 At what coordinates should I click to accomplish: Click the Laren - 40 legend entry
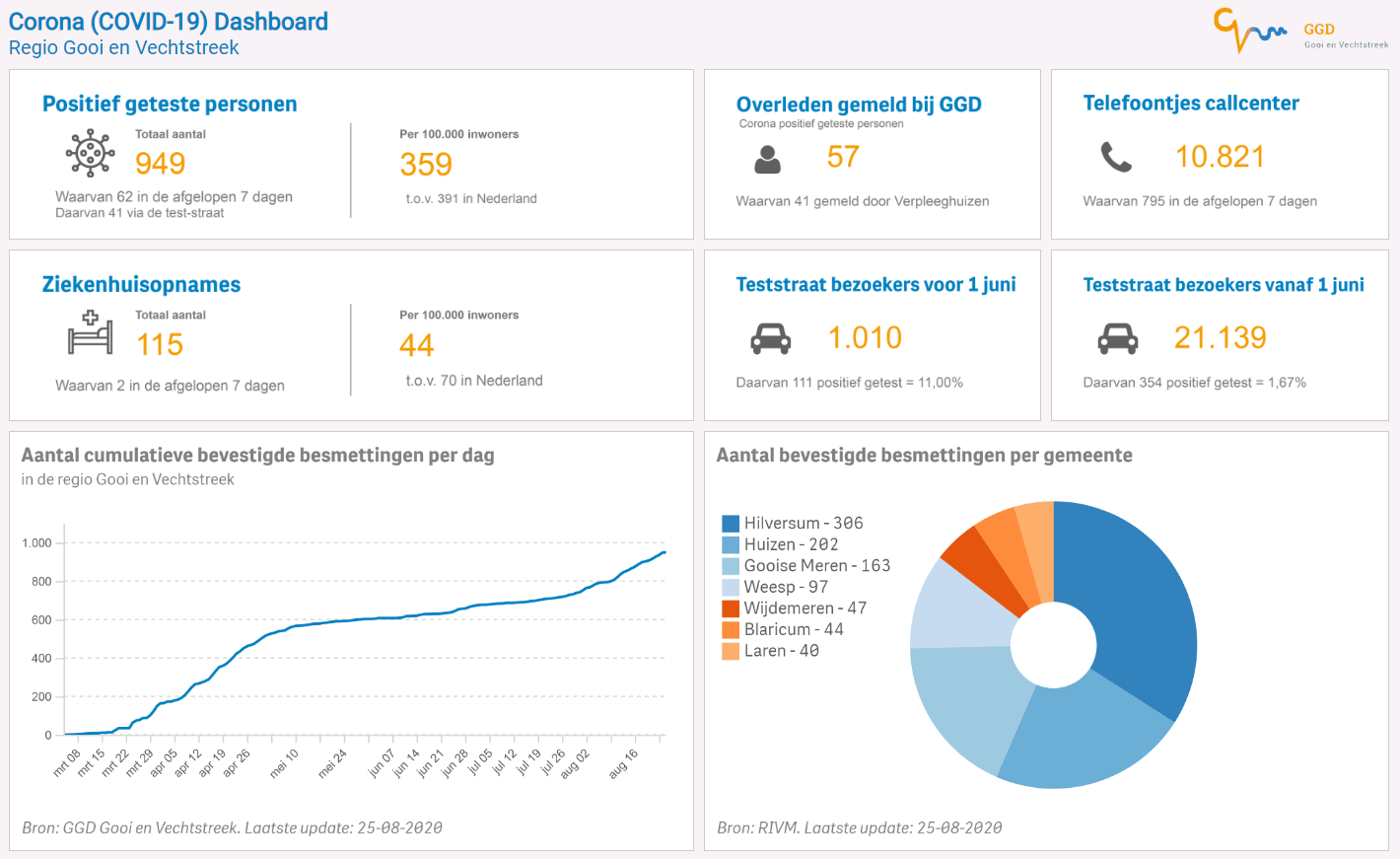[781, 651]
